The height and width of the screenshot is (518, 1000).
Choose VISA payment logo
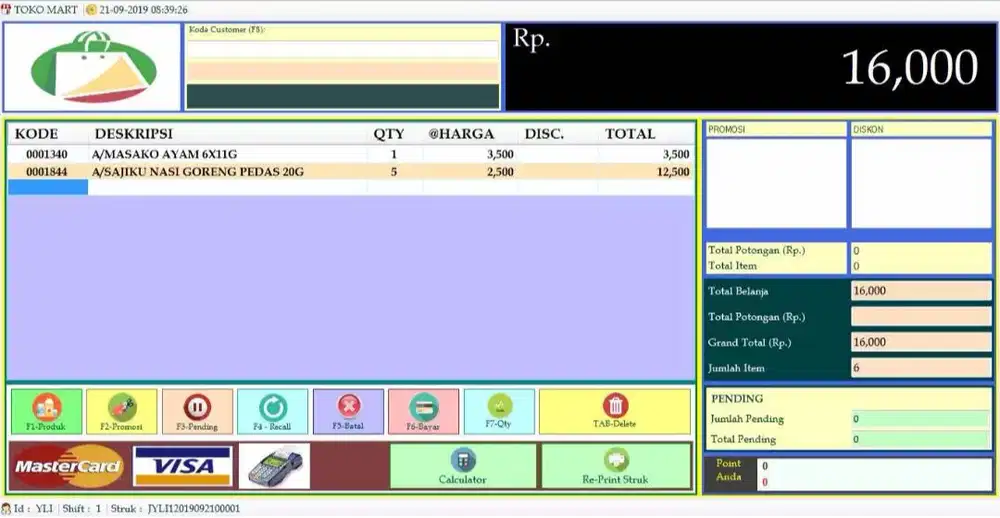[x=183, y=466]
